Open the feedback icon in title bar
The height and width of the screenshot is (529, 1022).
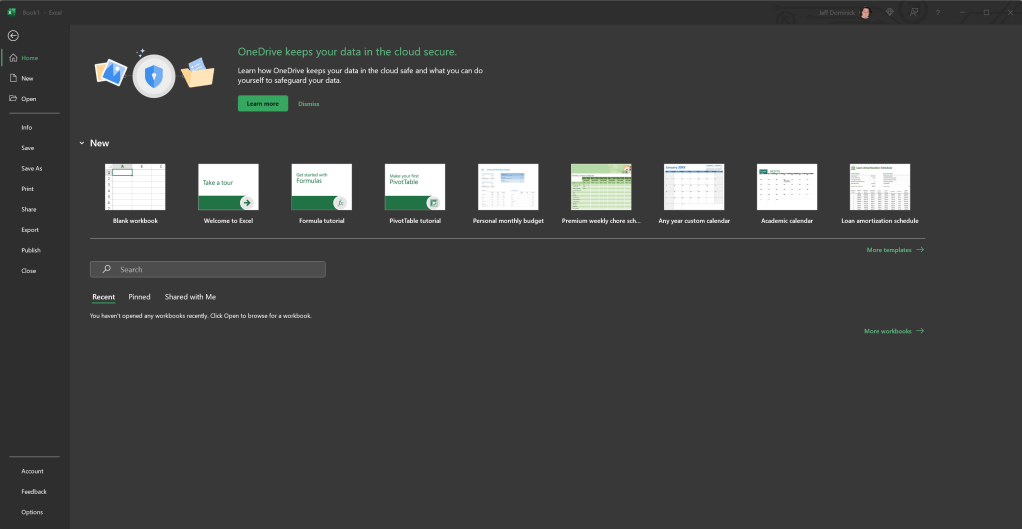point(912,12)
